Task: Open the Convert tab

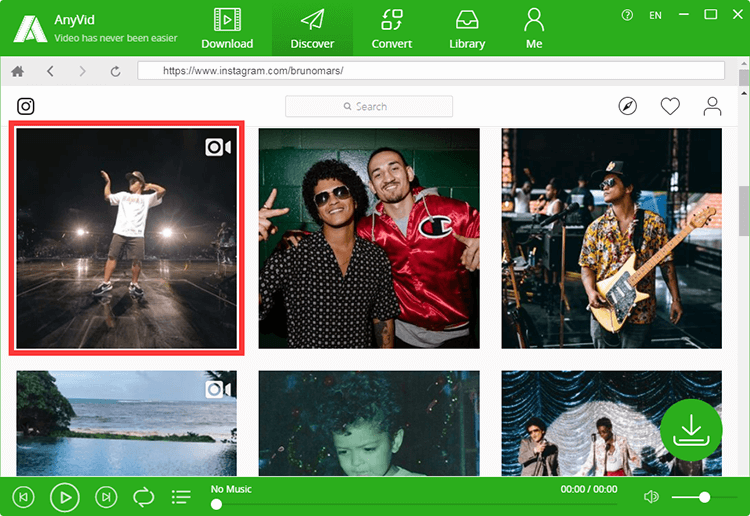Action: click(392, 29)
